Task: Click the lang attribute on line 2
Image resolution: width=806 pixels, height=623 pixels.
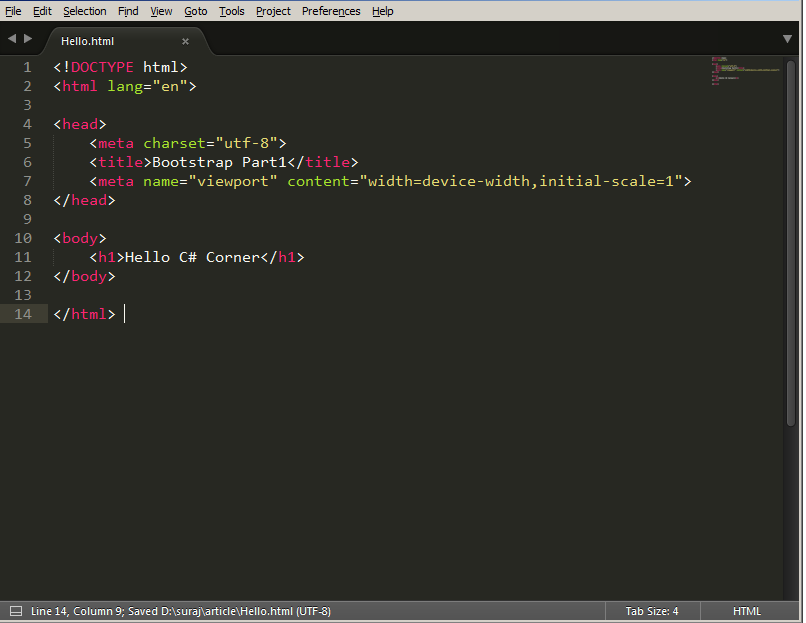Action: tap(125, 86)
